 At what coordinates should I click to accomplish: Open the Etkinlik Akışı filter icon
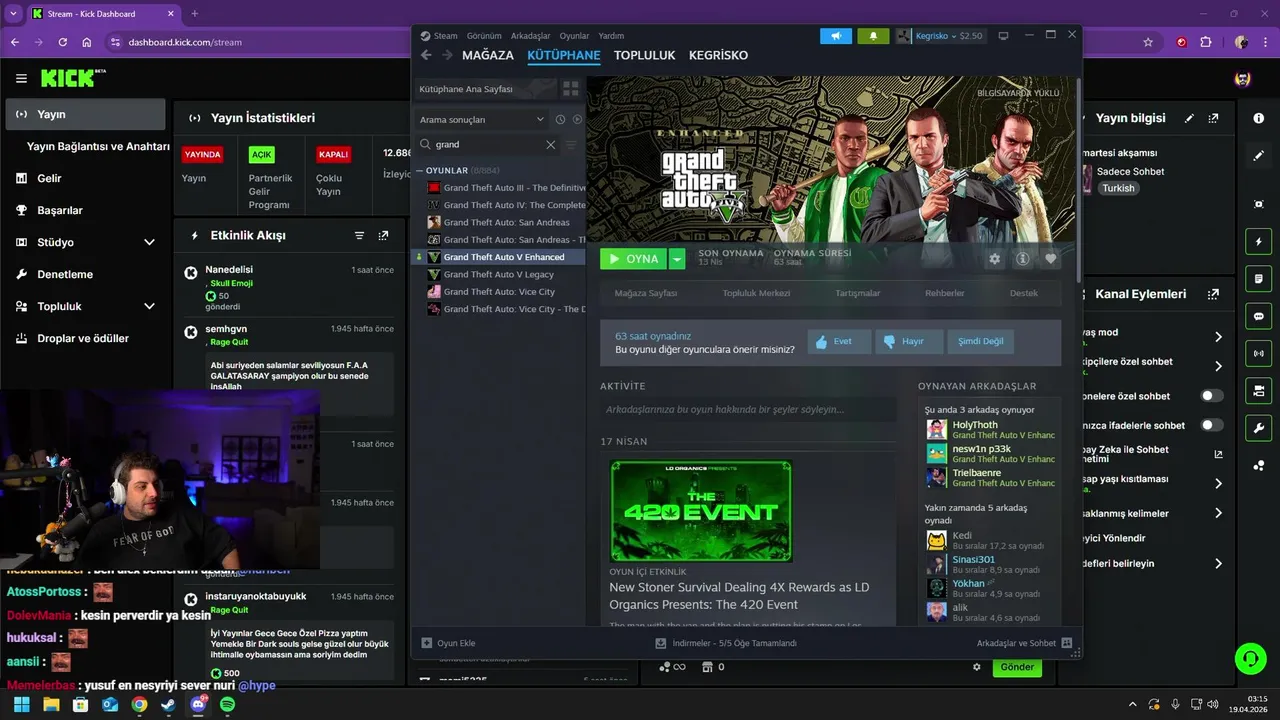(359, 235)
